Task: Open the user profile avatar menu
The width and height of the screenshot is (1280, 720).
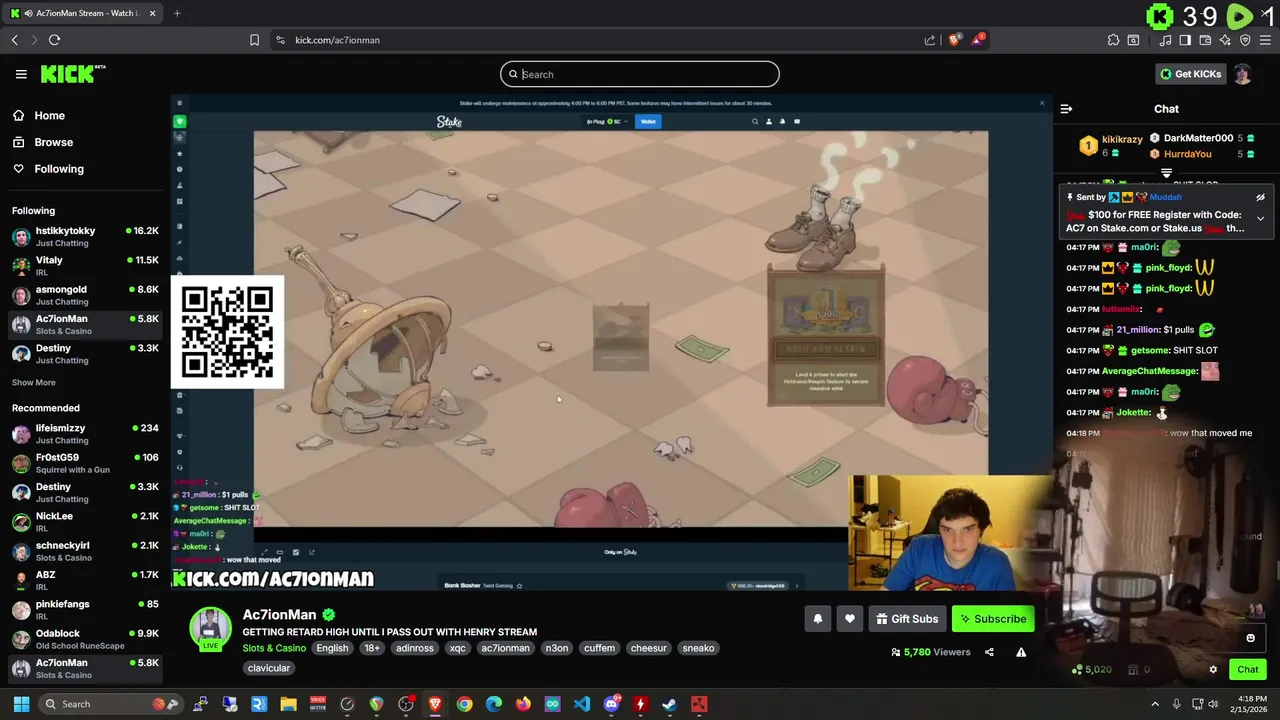Action: tap(1242, 74)
